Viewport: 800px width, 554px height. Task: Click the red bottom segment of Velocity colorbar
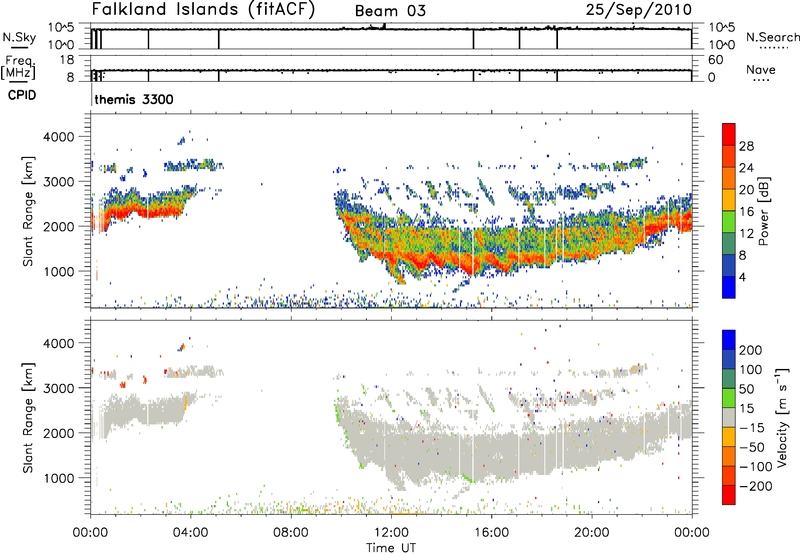pos(729,495)
